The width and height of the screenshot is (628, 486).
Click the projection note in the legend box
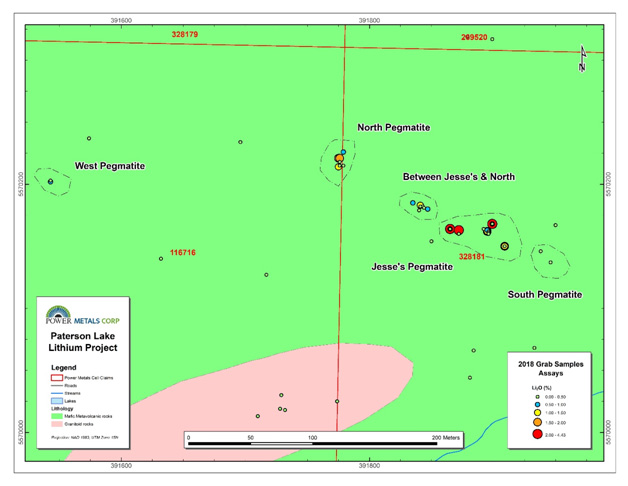tap(85, 438)
